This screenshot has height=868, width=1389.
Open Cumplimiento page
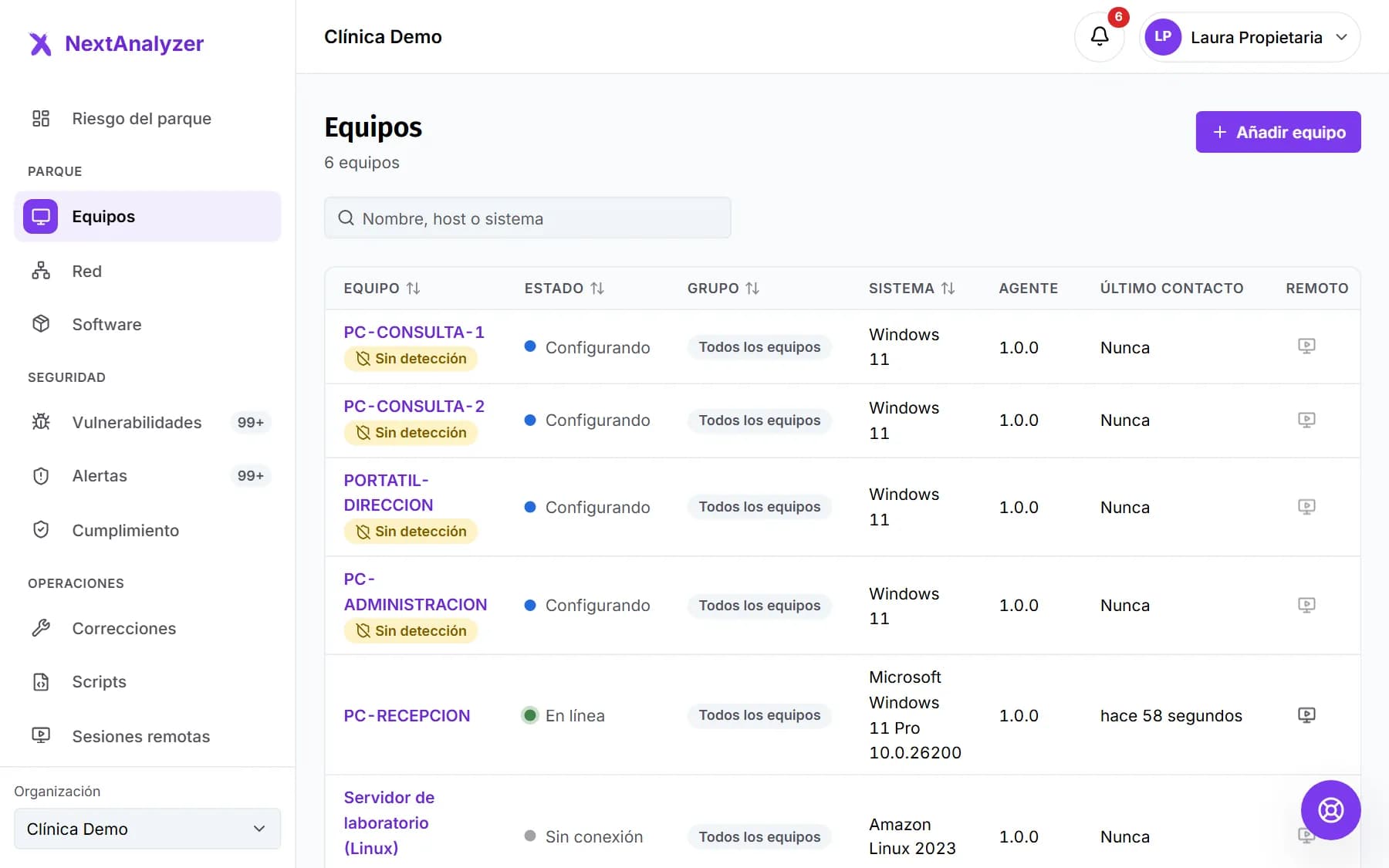147,531
